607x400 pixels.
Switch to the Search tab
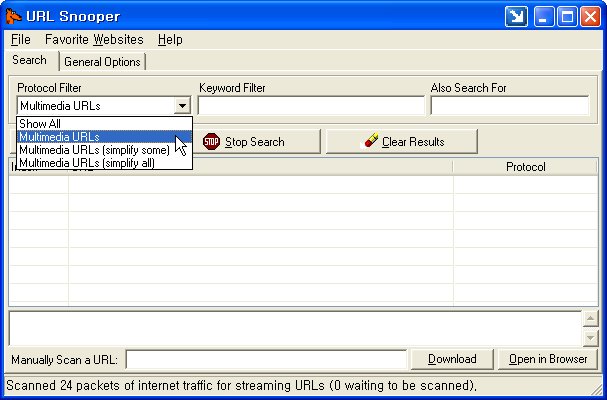click(29, 60)
